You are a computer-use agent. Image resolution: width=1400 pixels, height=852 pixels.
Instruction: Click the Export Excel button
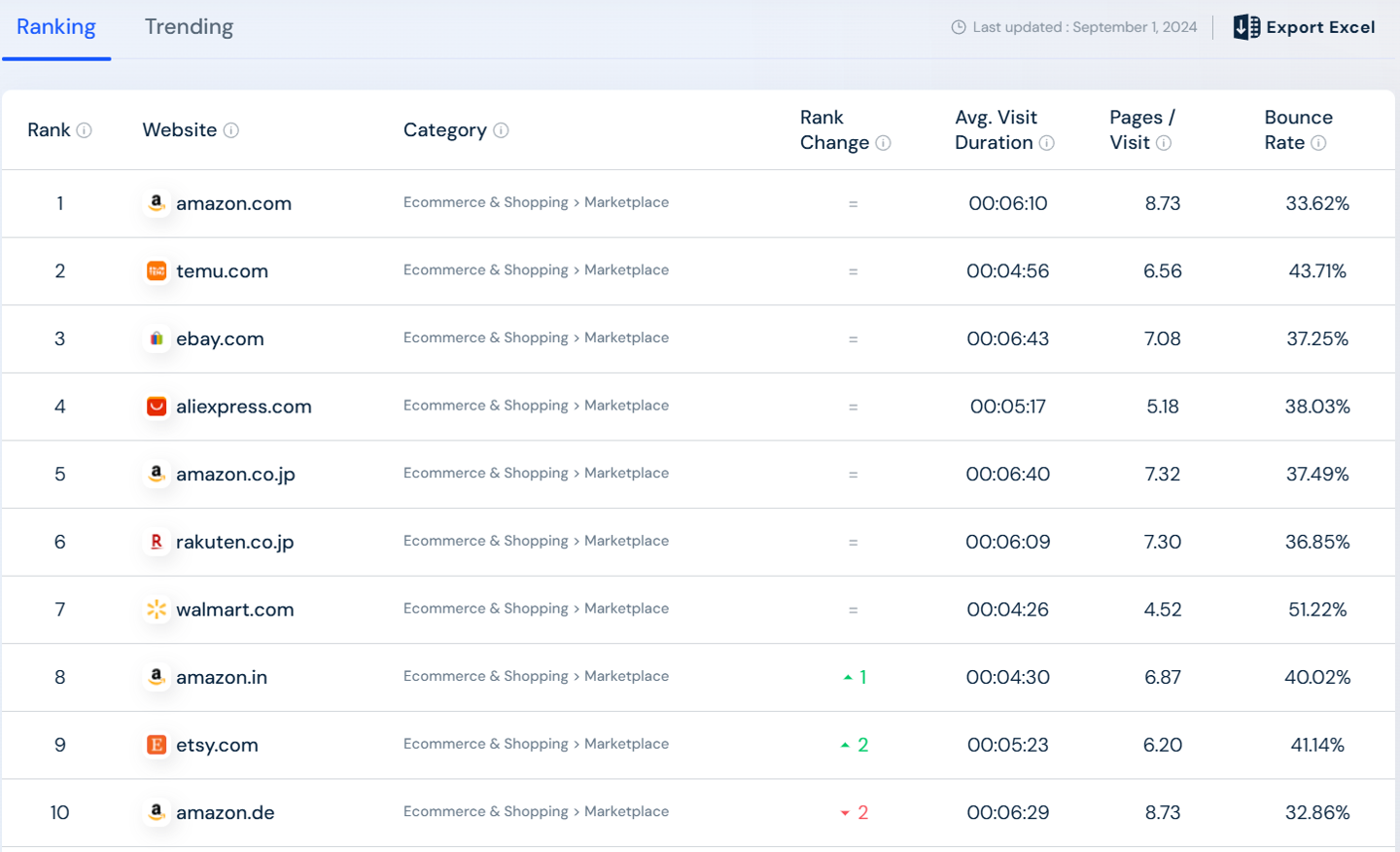point(1305,27)
